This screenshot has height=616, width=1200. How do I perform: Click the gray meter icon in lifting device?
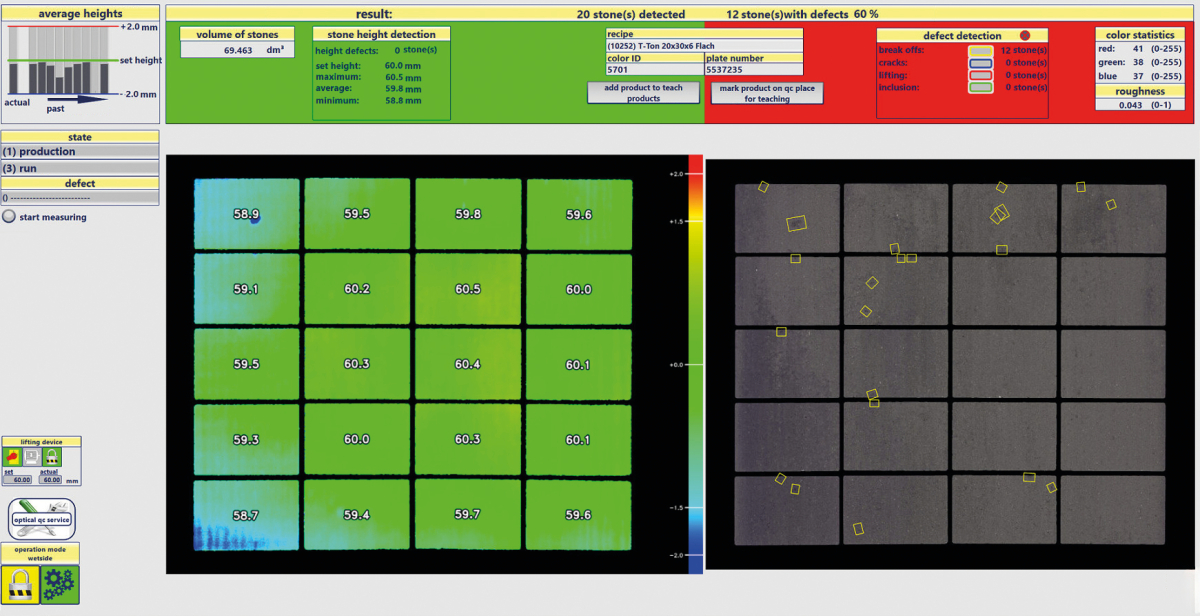coord(32,456)
